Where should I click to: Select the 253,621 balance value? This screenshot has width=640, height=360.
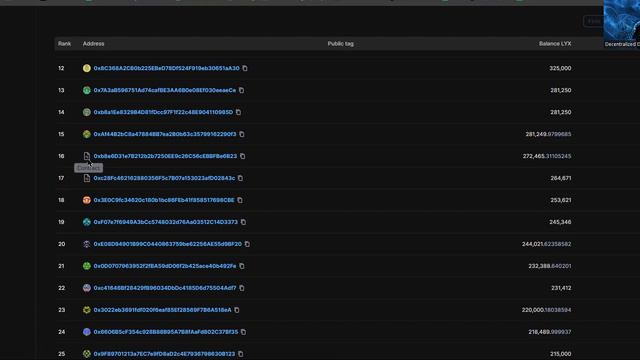561,200
